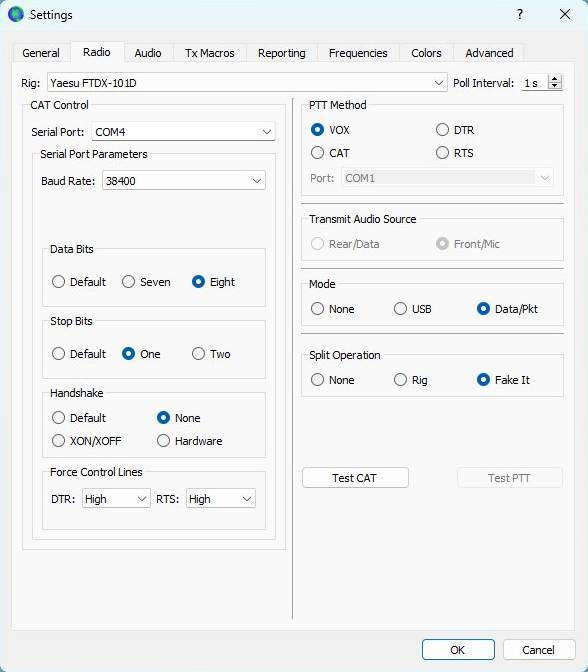Switch to the Audio tab
Image resolution: width=588 pixels, height=672 pixels.
[148, 53]
